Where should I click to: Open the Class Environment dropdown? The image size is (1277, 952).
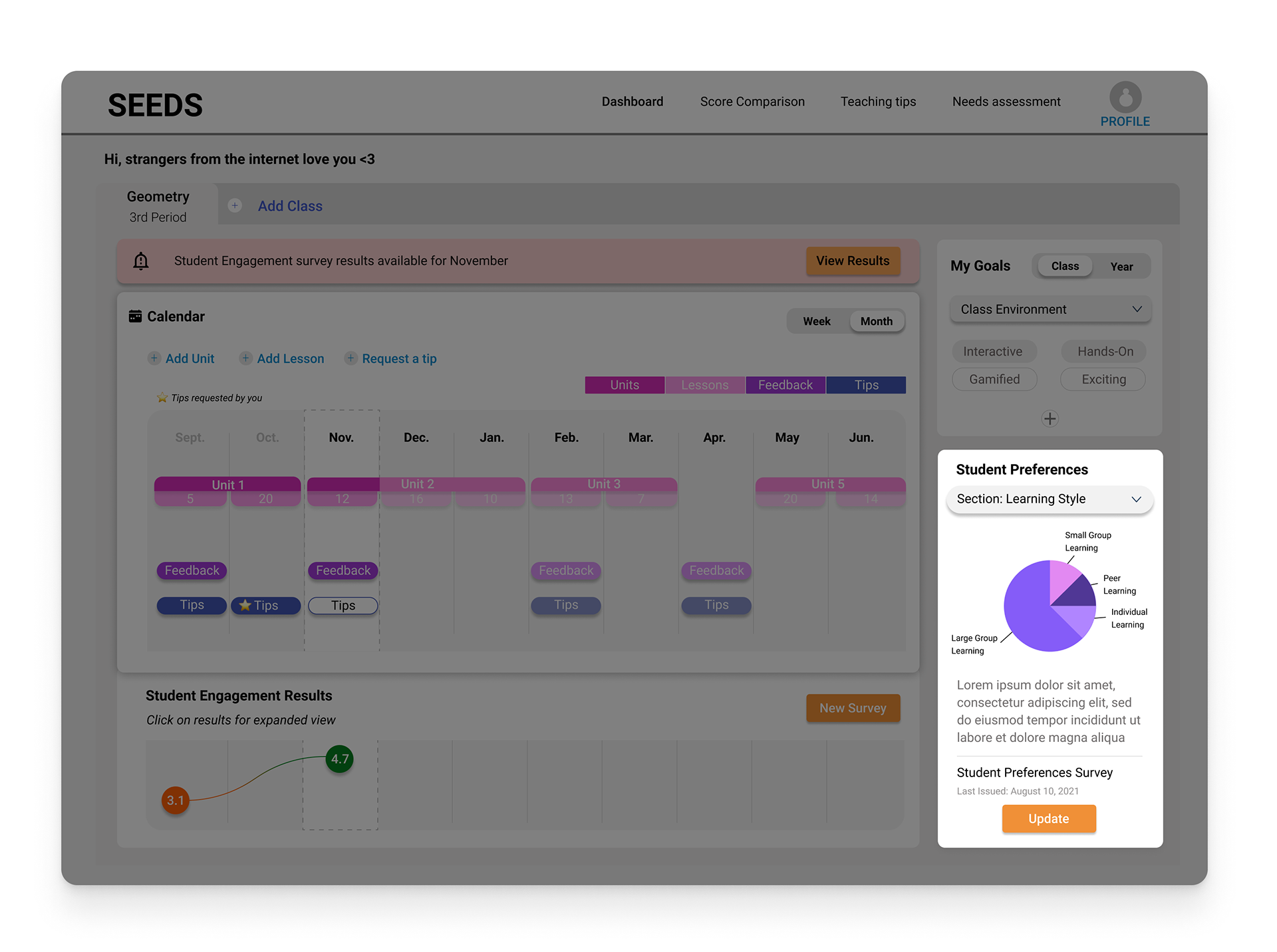1050,309
